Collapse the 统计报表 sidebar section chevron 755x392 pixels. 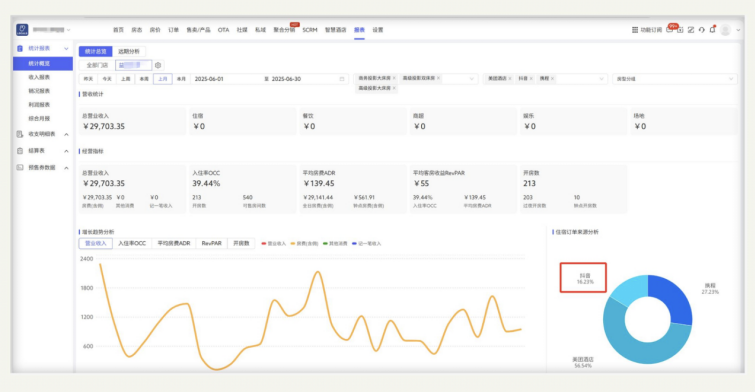(x=66, y=49)
